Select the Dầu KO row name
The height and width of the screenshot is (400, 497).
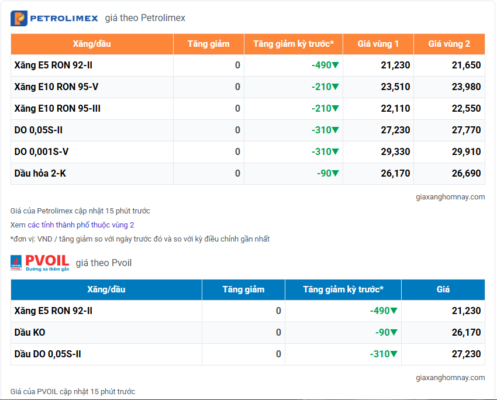point(30,332)
